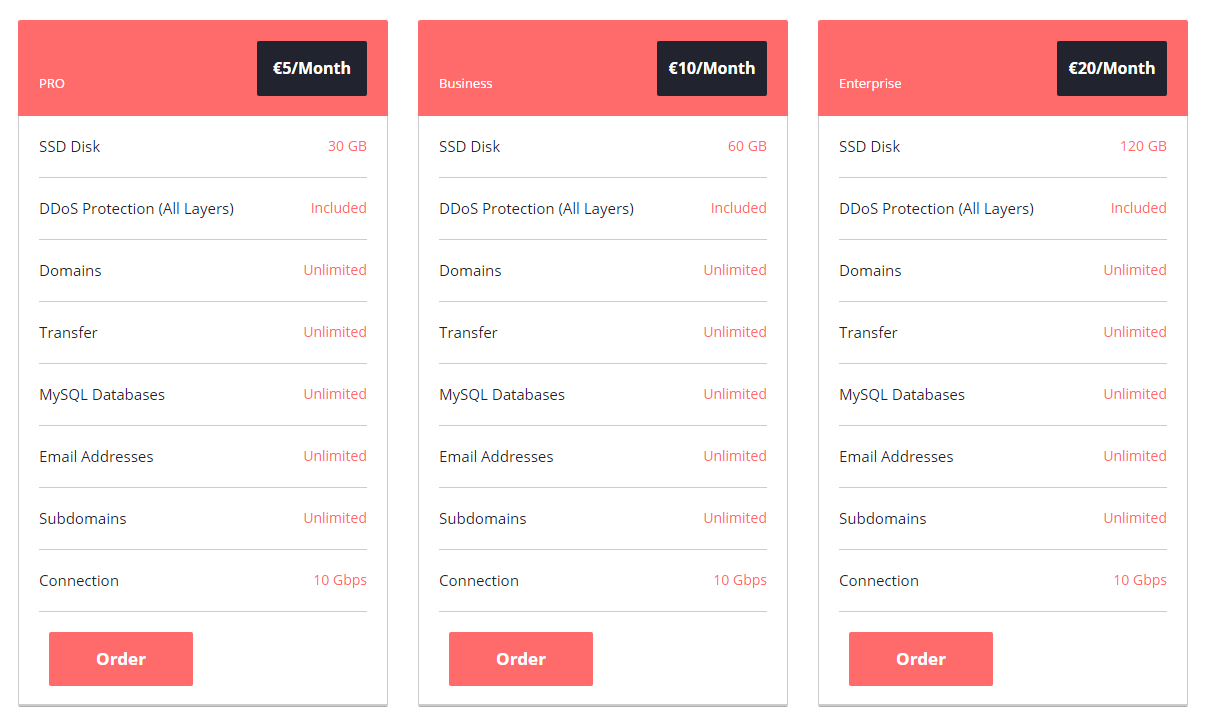Viewport: 1221px width, 727px height.
Task: Click the 120 GB SSD Disk value
Action: coord(1143,146)
